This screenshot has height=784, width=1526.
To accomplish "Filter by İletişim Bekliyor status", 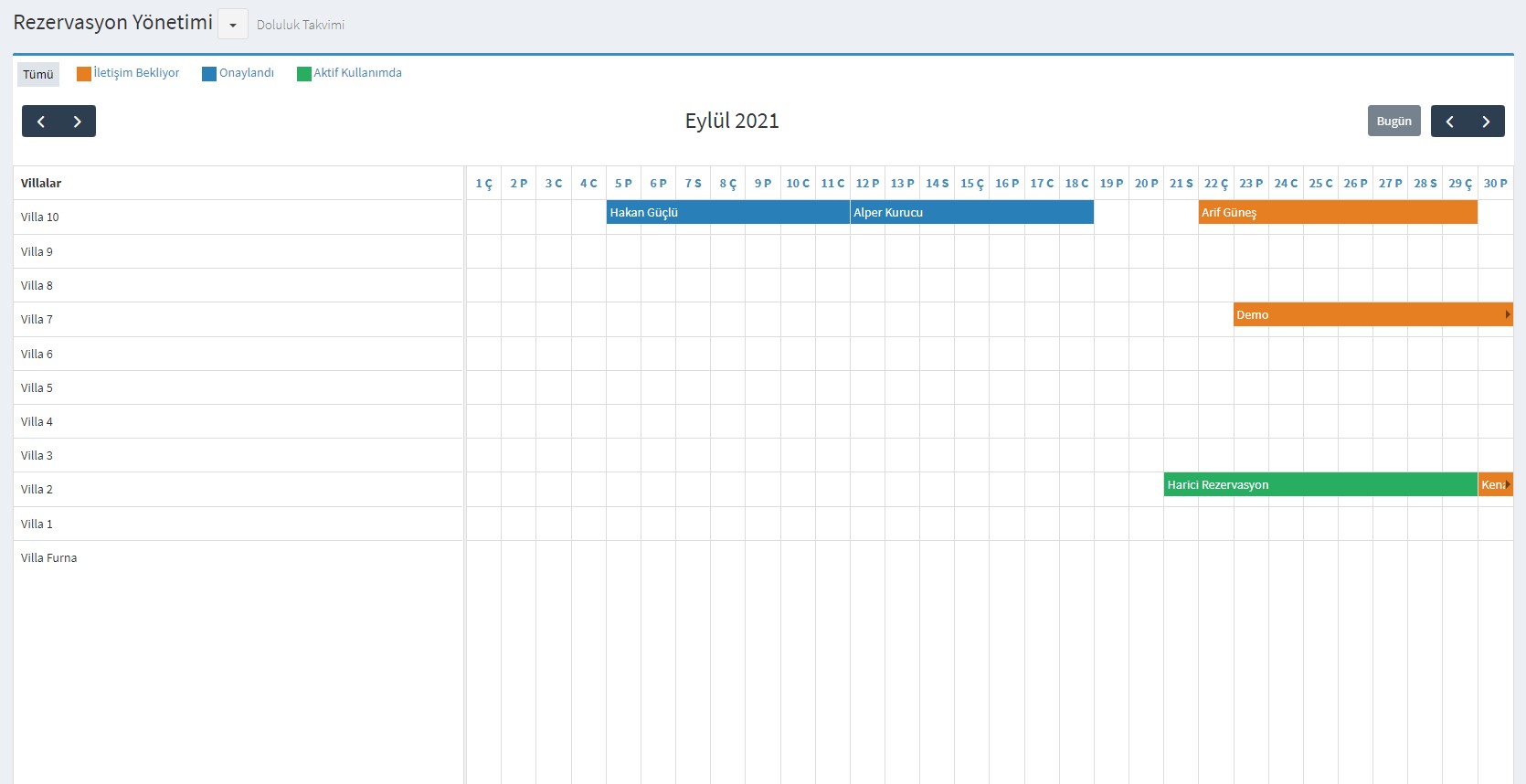I will pyautogui.click(x=136, y=73).
